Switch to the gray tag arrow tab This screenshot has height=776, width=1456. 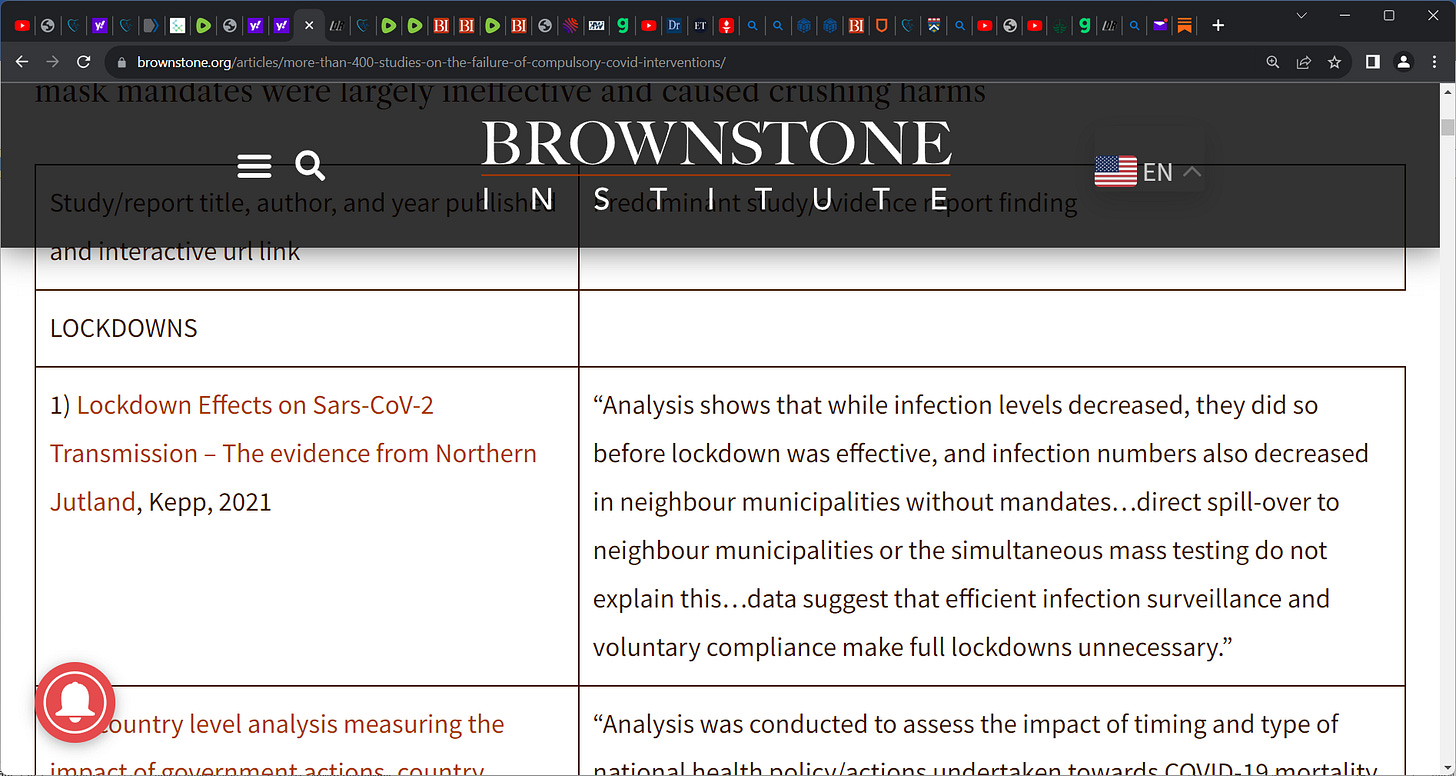(x=150, y=25)
